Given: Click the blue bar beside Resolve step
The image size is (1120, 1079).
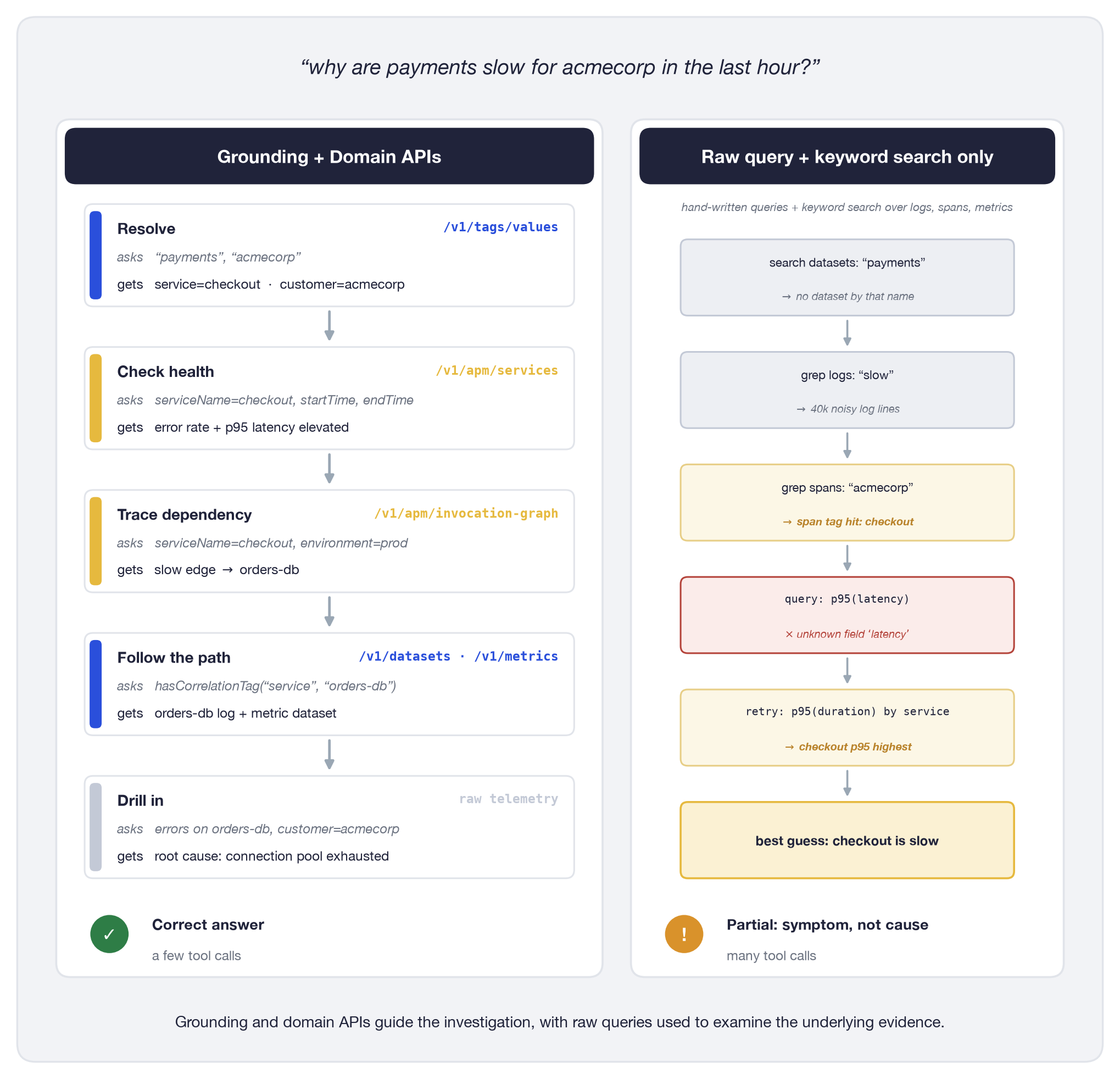Looking at the screenshot, I should [x=96, y=255].
